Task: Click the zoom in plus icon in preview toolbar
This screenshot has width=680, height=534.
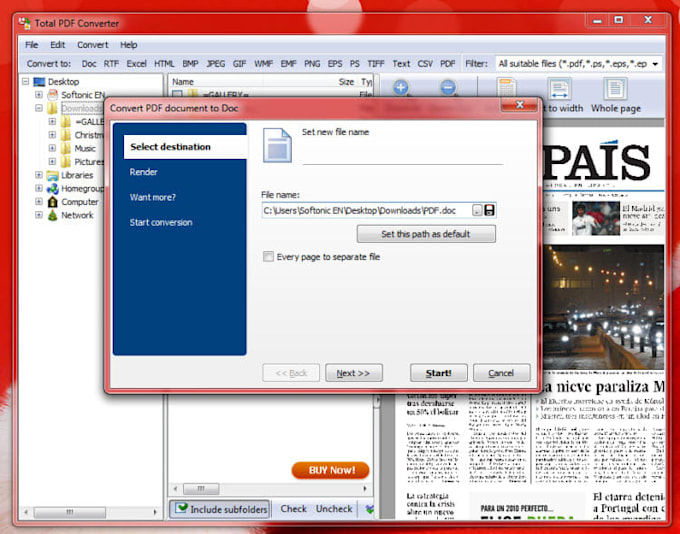Action: (x=401, y=87)
